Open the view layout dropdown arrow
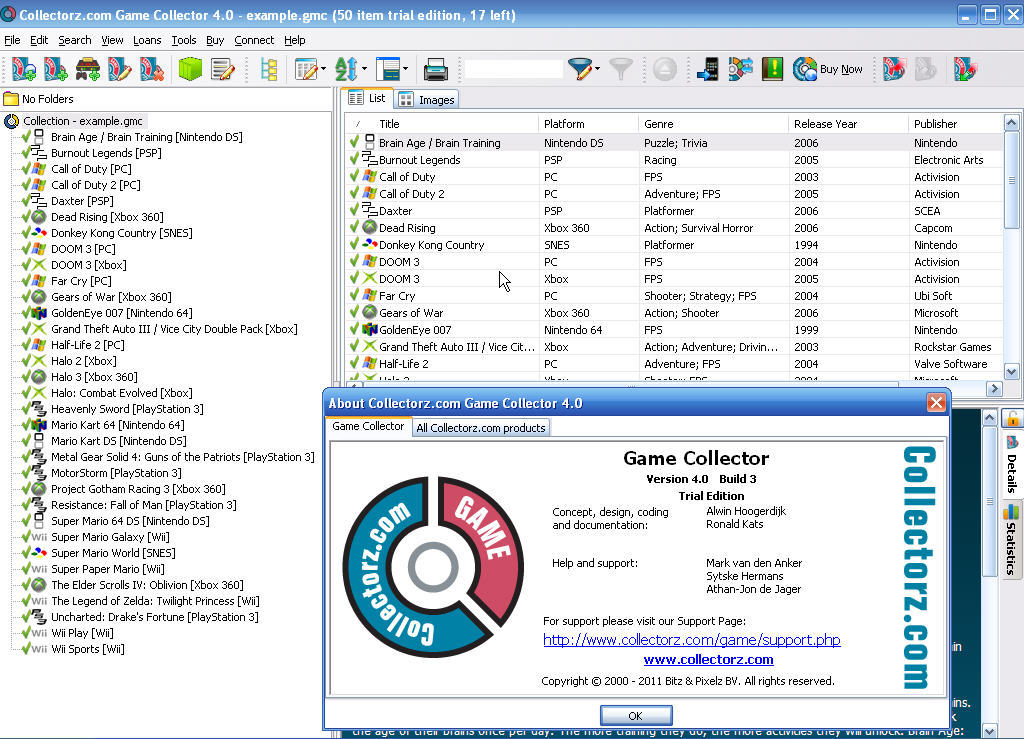The width and height of the screenshot is (1024, 739). pos(403,69)
